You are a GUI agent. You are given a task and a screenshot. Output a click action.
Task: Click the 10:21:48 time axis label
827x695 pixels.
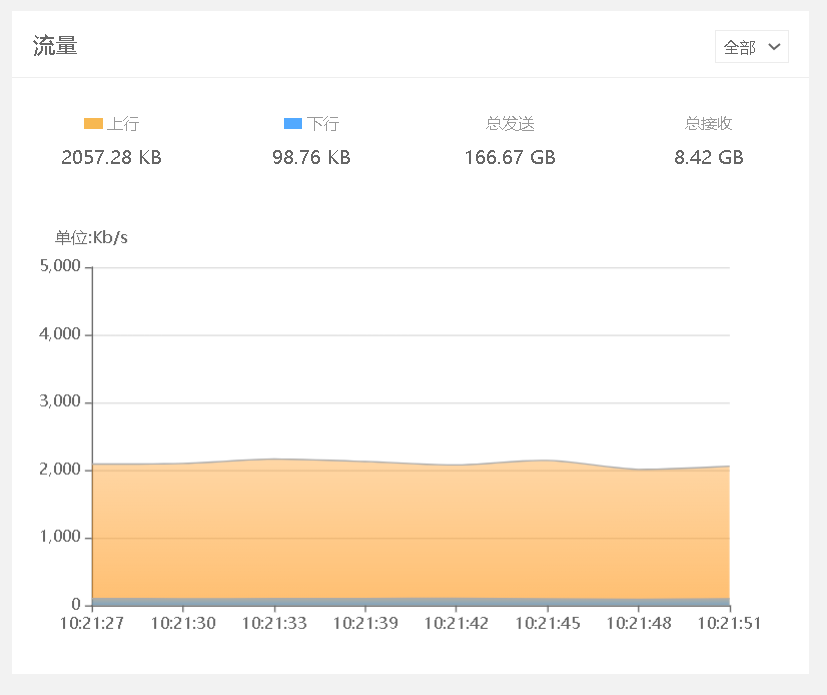pyautogui.click(x=639, y=623)
